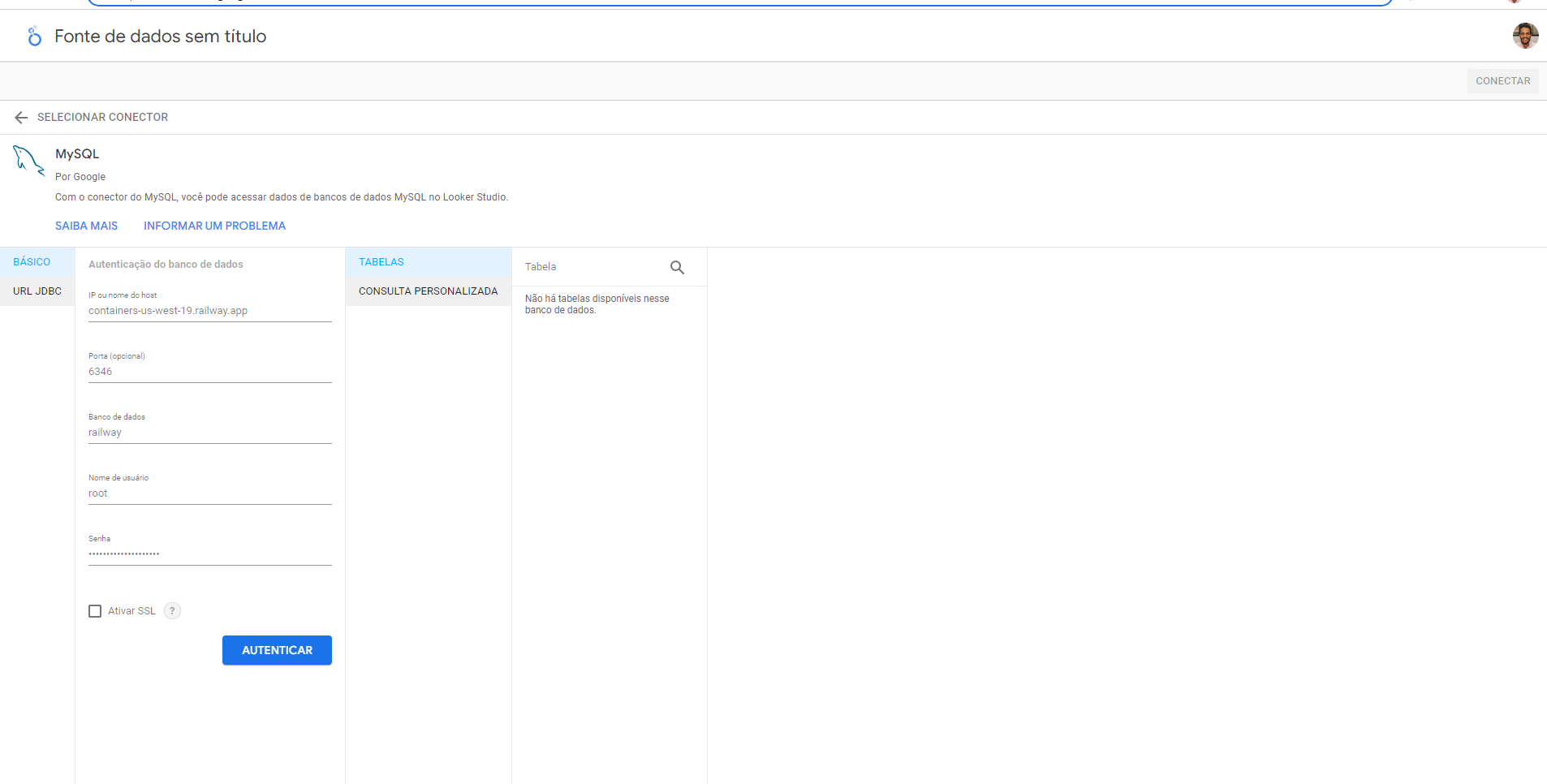Focus the Nome de usuário field
The width and height of the screenshot is (1547, 784).
[210, 493]
